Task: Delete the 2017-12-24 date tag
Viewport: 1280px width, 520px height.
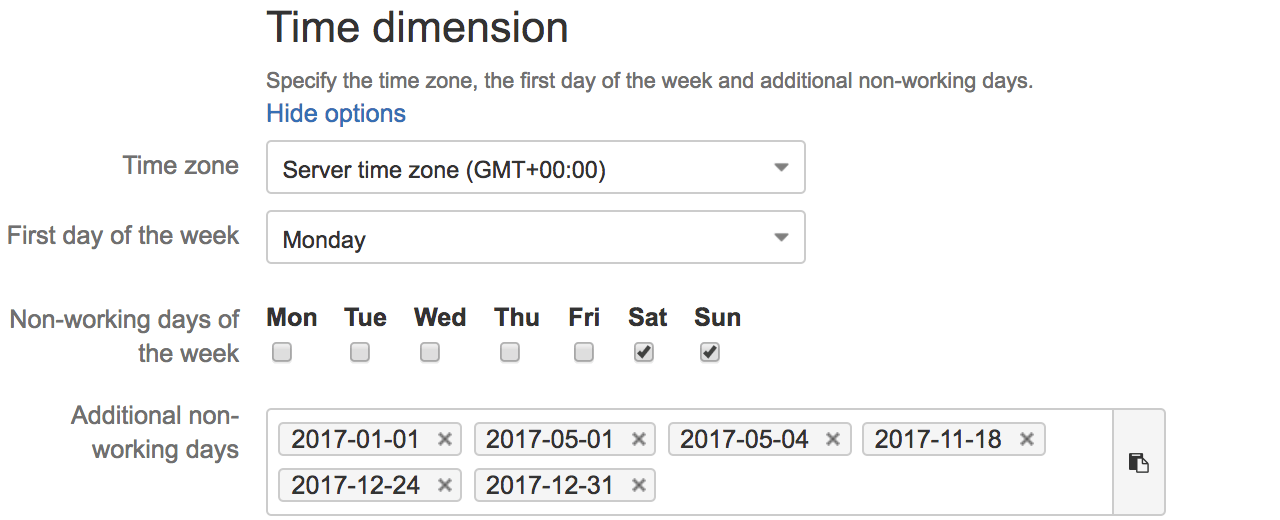Action: click(x=445, y=486)
